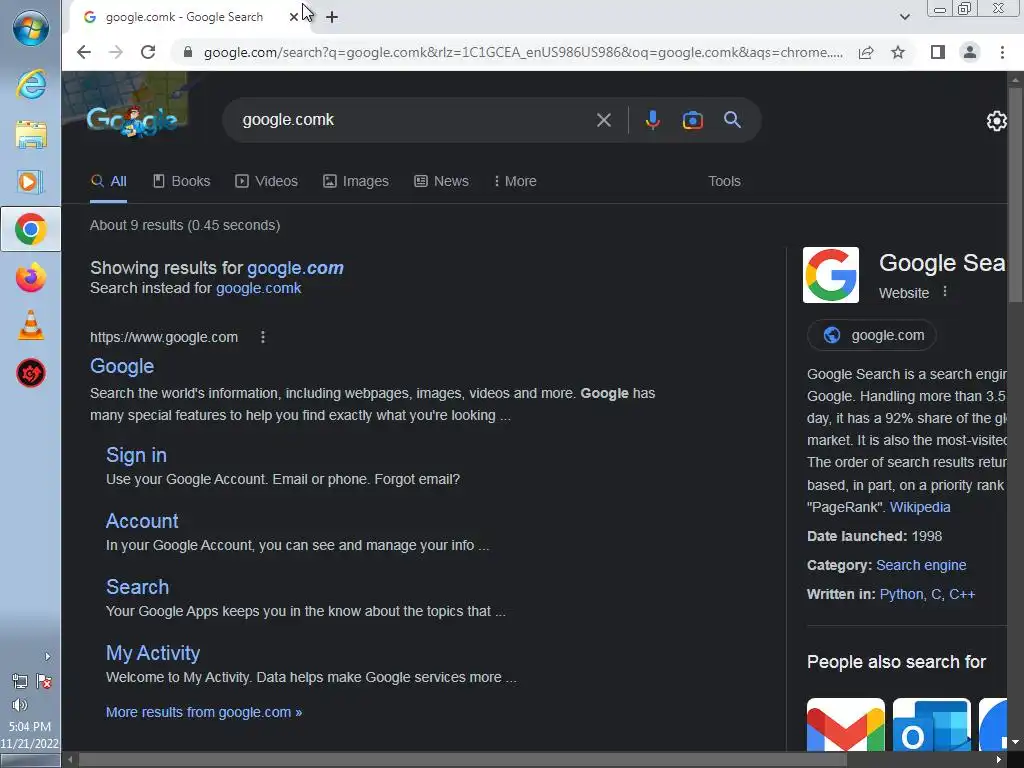
Task: Open options for google.com result
Action: [263, 337]
